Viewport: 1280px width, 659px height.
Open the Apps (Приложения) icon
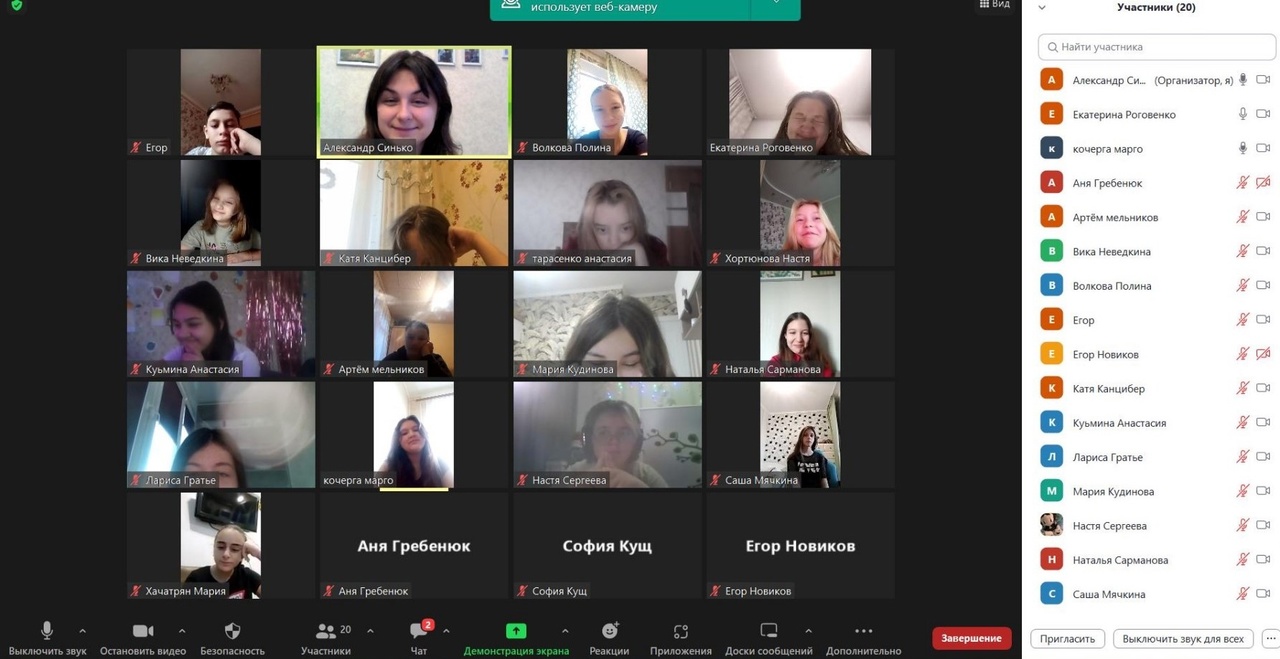point(681,631)
